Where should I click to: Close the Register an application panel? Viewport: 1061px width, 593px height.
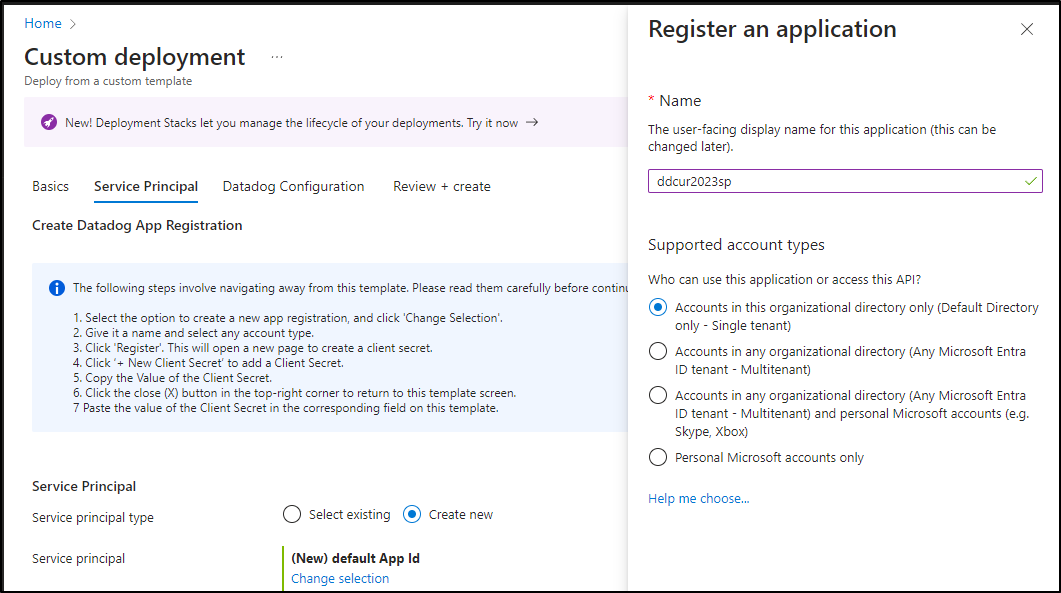pos(1026,29)
